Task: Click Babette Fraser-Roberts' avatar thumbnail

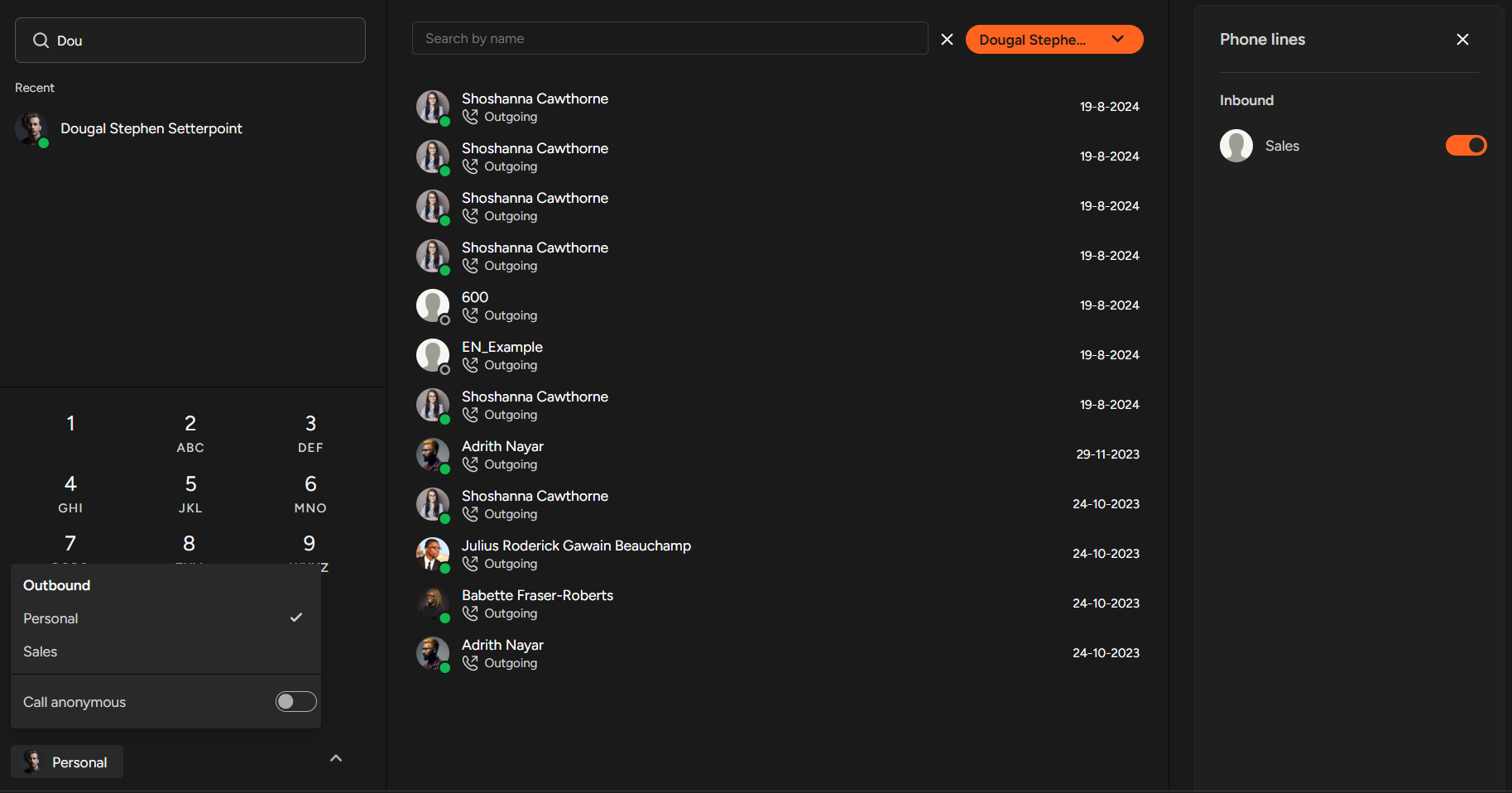Action: [432, 603]
